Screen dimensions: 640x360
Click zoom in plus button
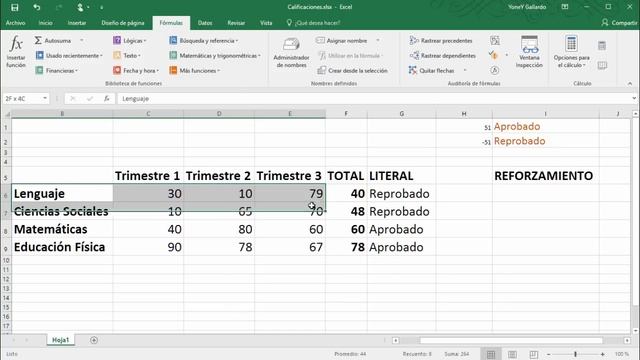pyautogui.click(x=602, y=354)
